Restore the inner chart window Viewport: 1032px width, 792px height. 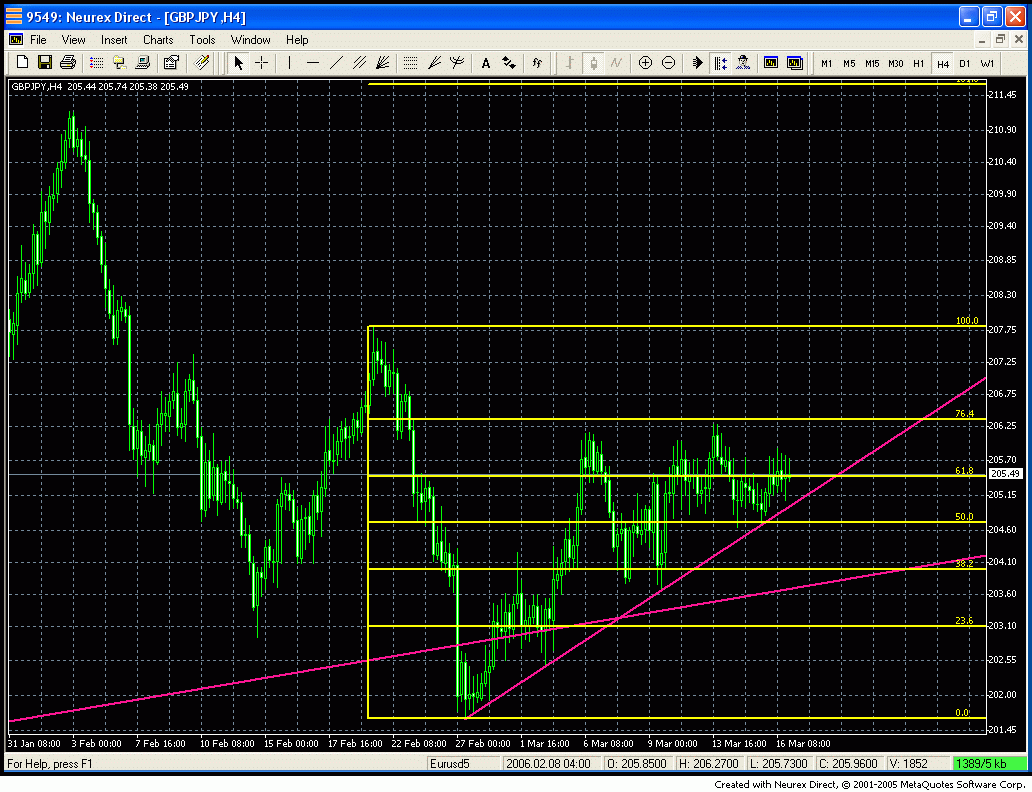pyautogui.click(x=1000, y=40)
